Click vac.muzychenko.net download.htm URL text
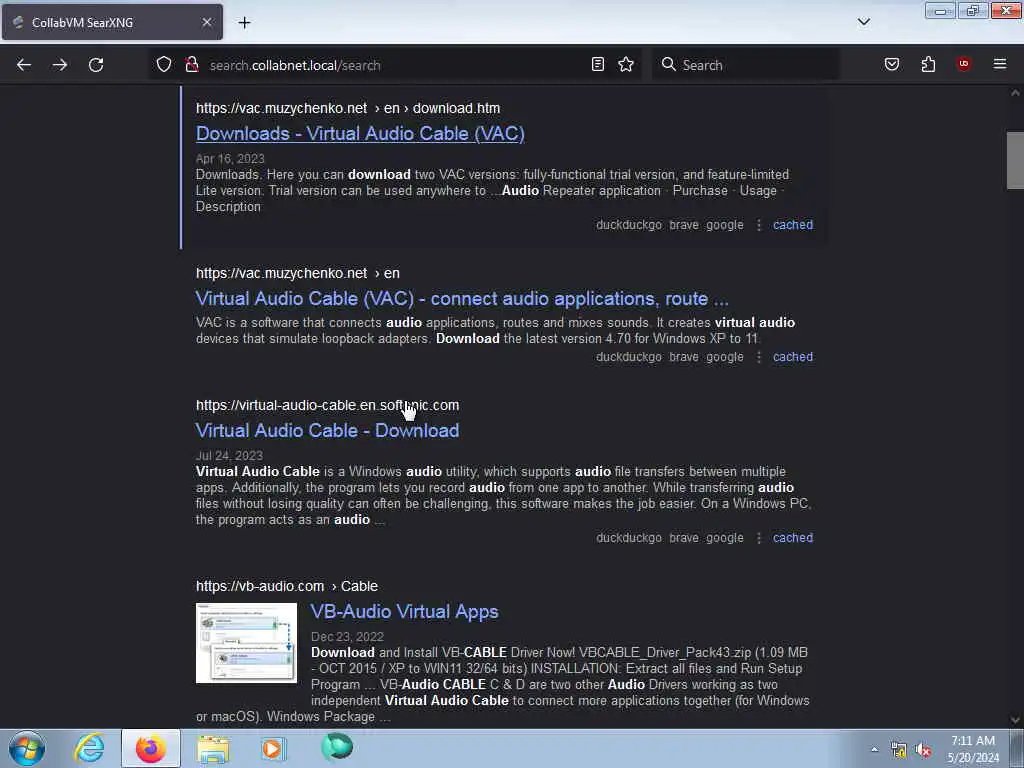The image size is (1024, 768). pyautogui.click(x=348, y=108)
